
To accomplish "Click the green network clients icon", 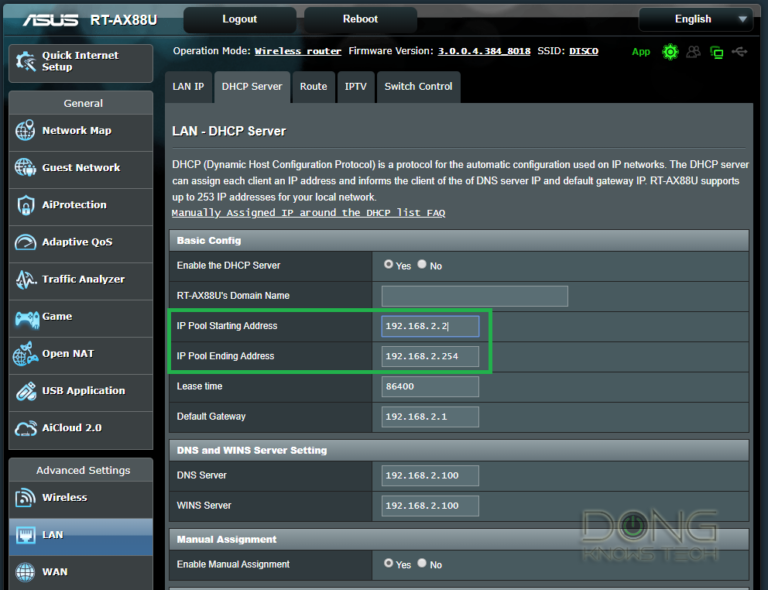I will [716, 52].
